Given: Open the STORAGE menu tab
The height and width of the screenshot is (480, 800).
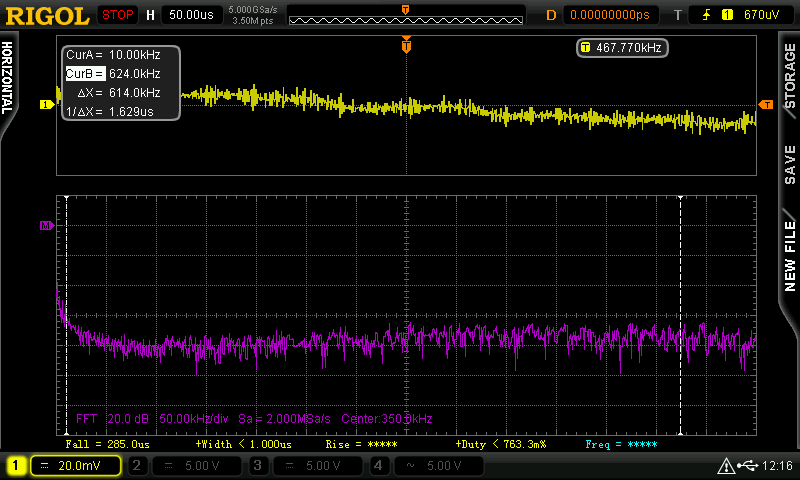Looking at the screenshot, I should [x=789, y=75].
